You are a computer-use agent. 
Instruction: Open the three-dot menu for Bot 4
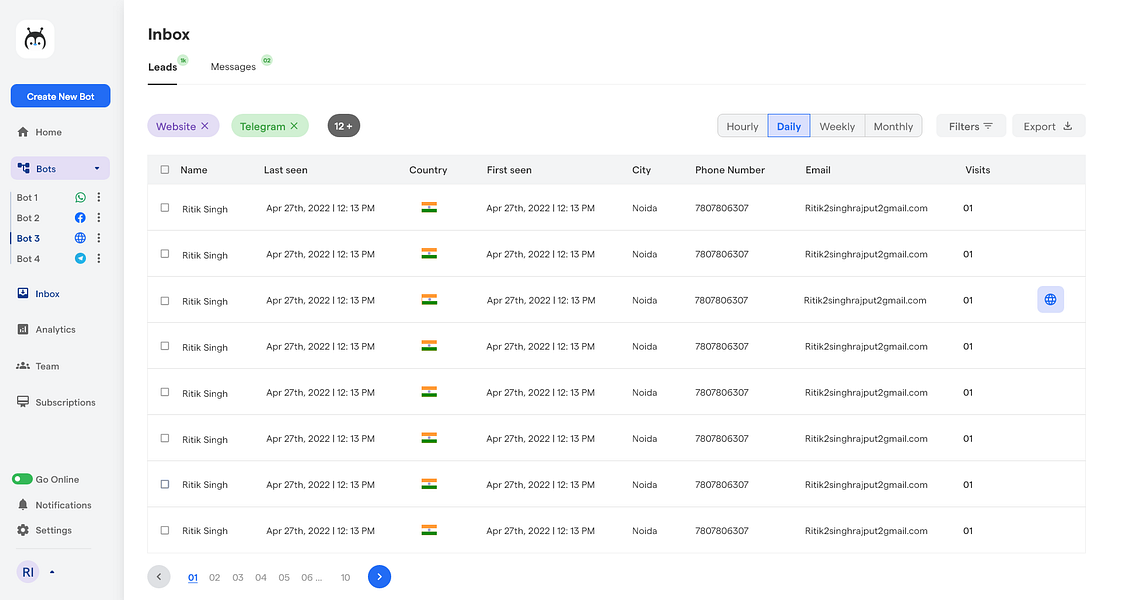click(x=99, y=258)
